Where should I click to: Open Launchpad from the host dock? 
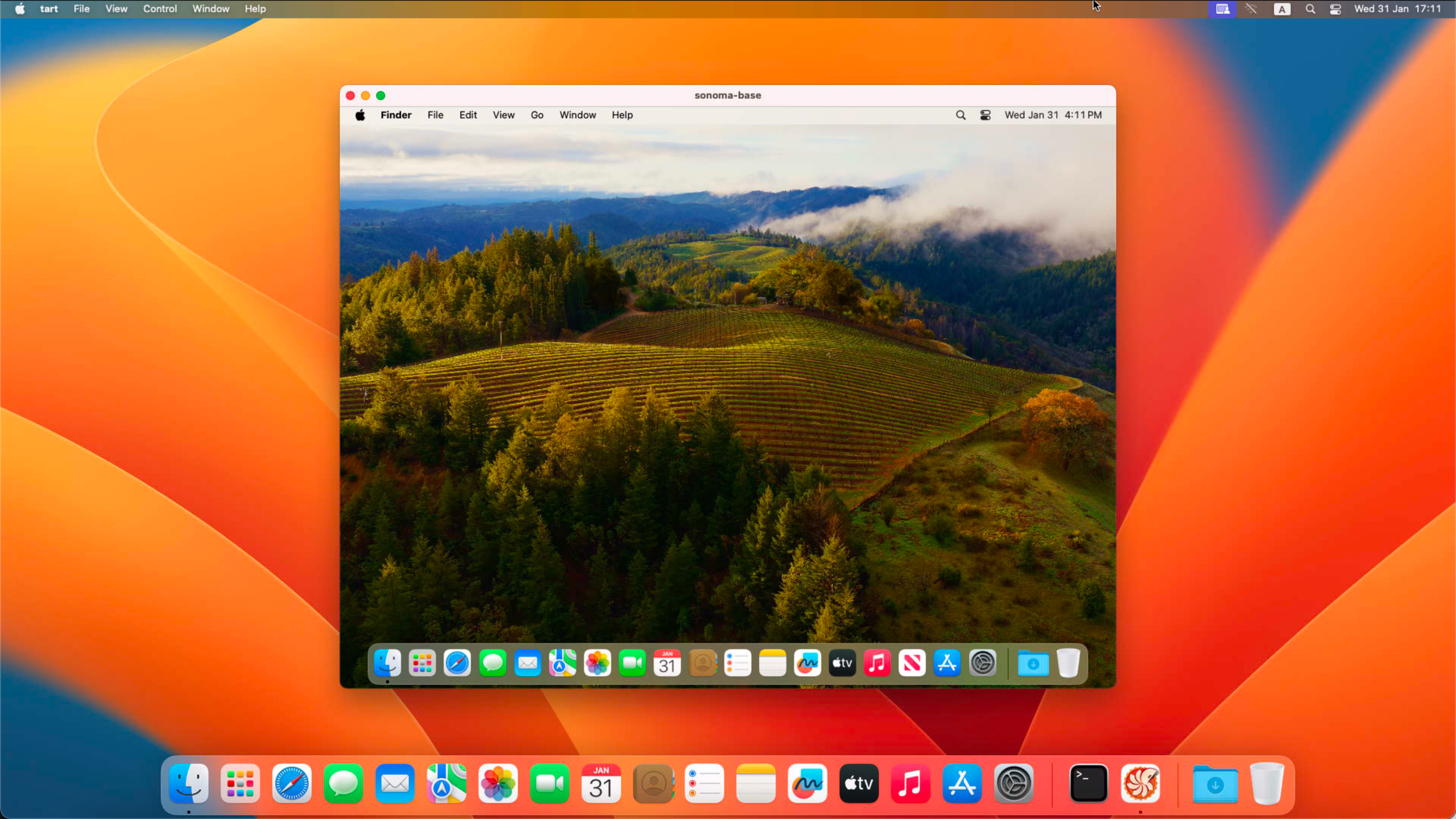tap(240, 784)
